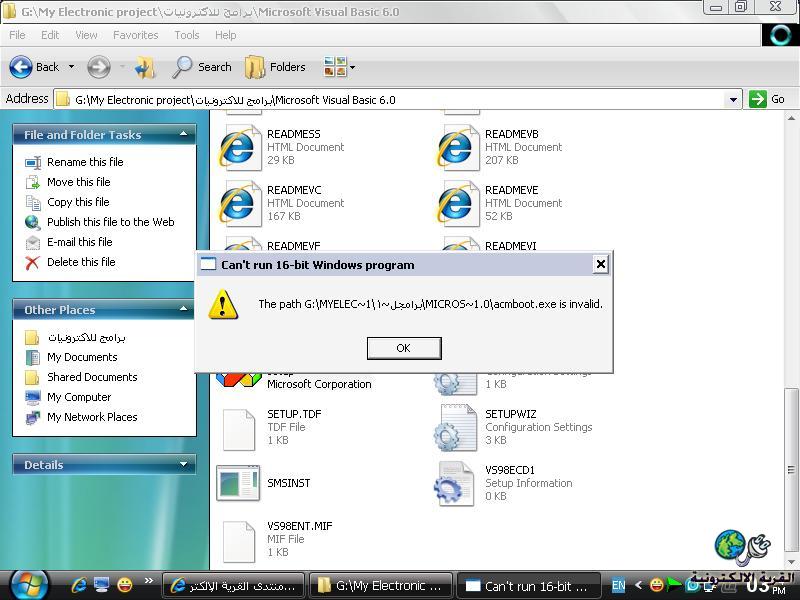800x600 pixels.
Task: Open the Back button history dropdown arrow
Action: click(71, 67)
